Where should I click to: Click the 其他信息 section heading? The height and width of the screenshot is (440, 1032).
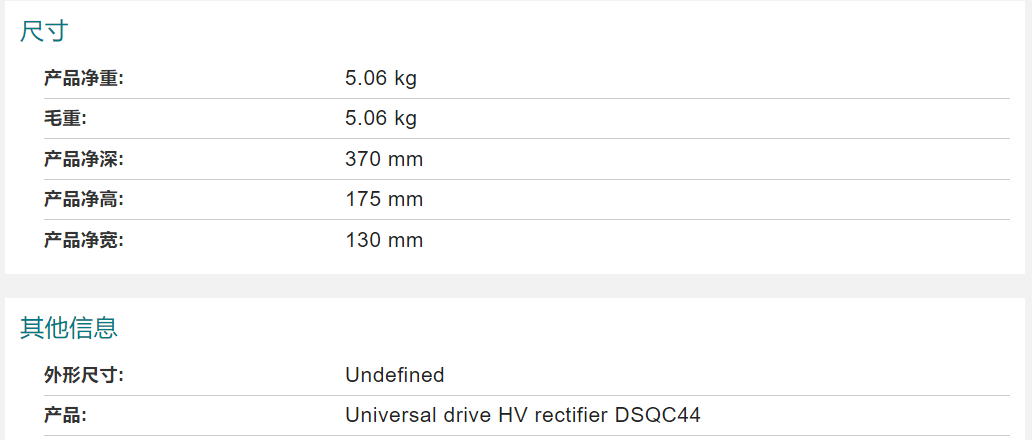68,328
